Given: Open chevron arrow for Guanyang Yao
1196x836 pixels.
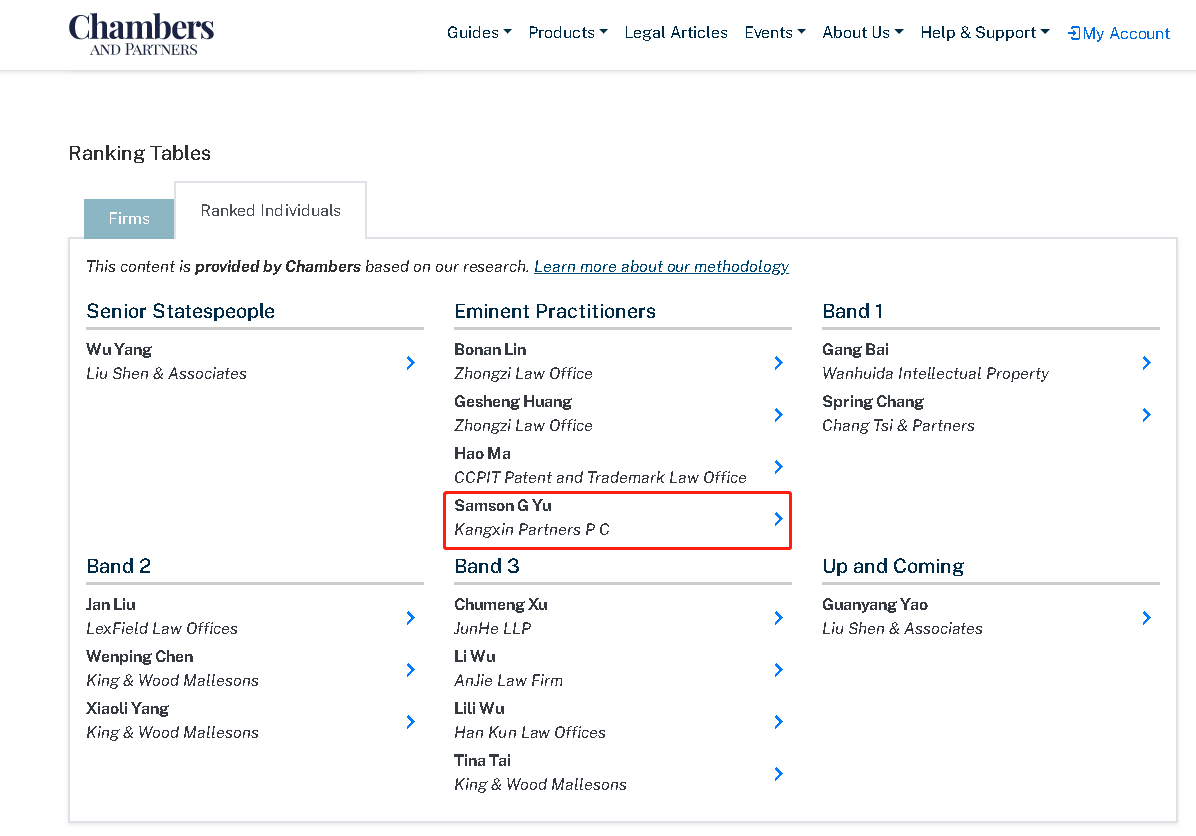Looking at the screenshot, I should [x=1146, y=618].
